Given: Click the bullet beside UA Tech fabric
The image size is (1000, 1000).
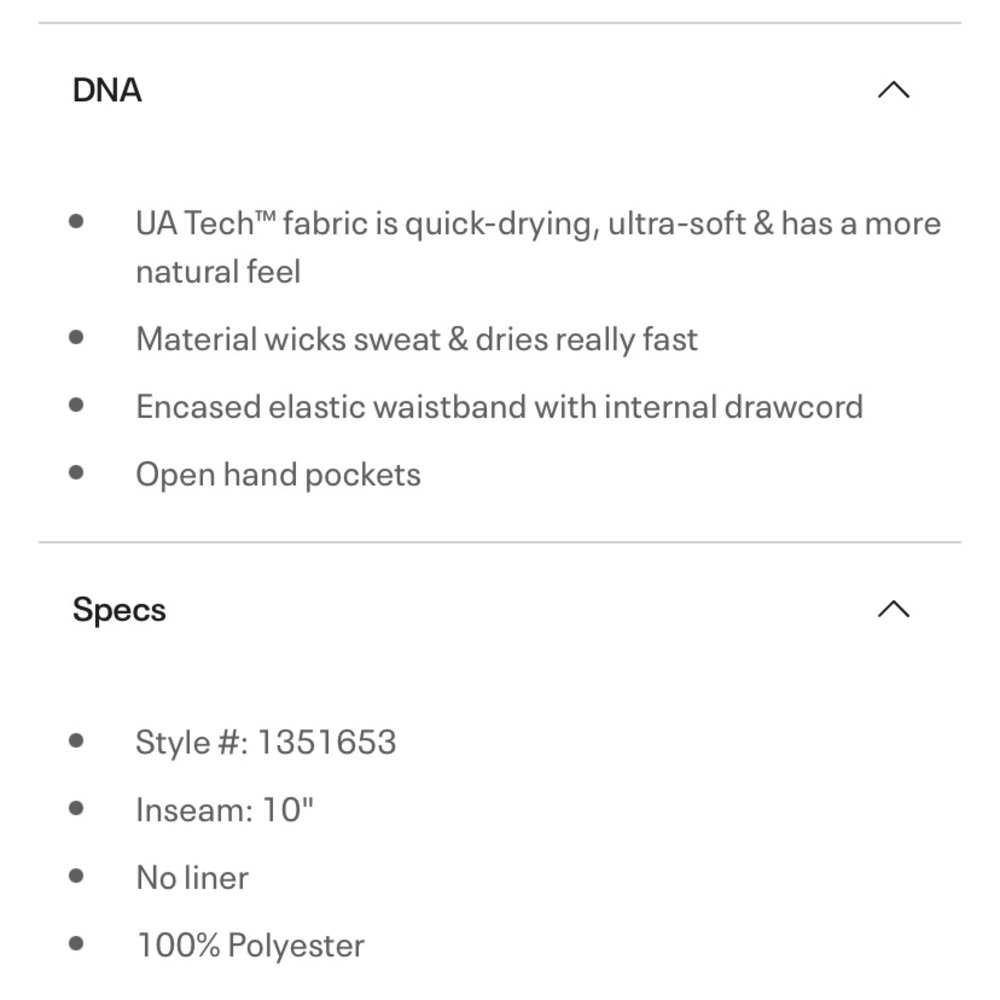Looking at the screenshot, I should [x=76, y=222].
